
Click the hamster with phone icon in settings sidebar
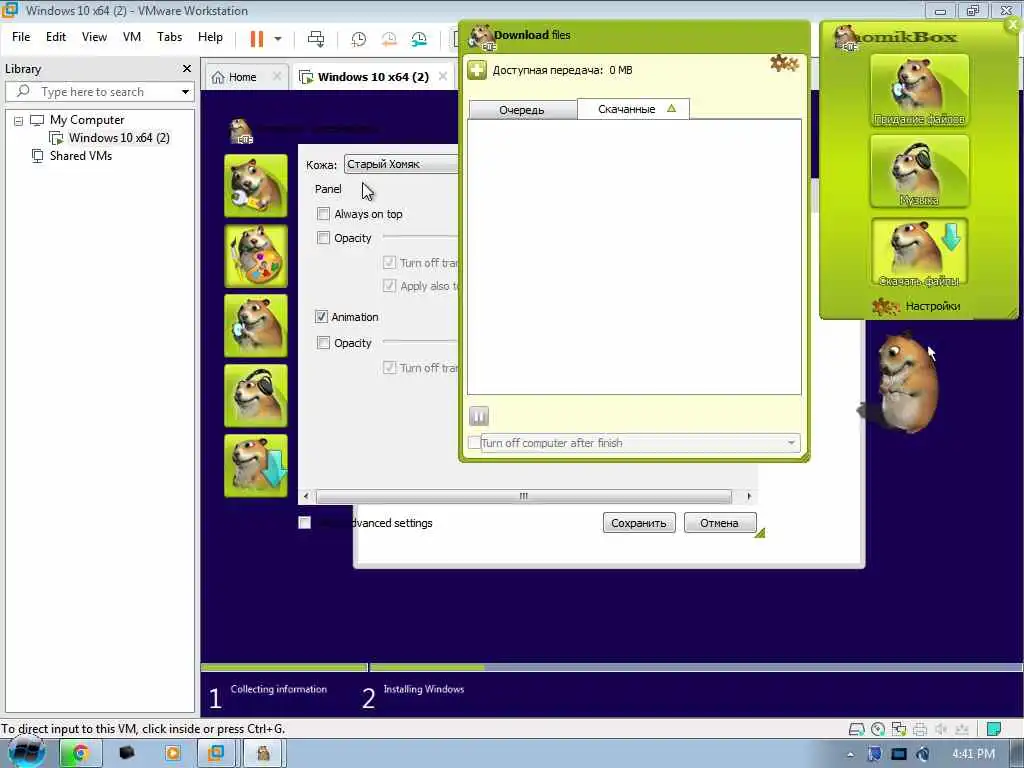tap(256, 326)
